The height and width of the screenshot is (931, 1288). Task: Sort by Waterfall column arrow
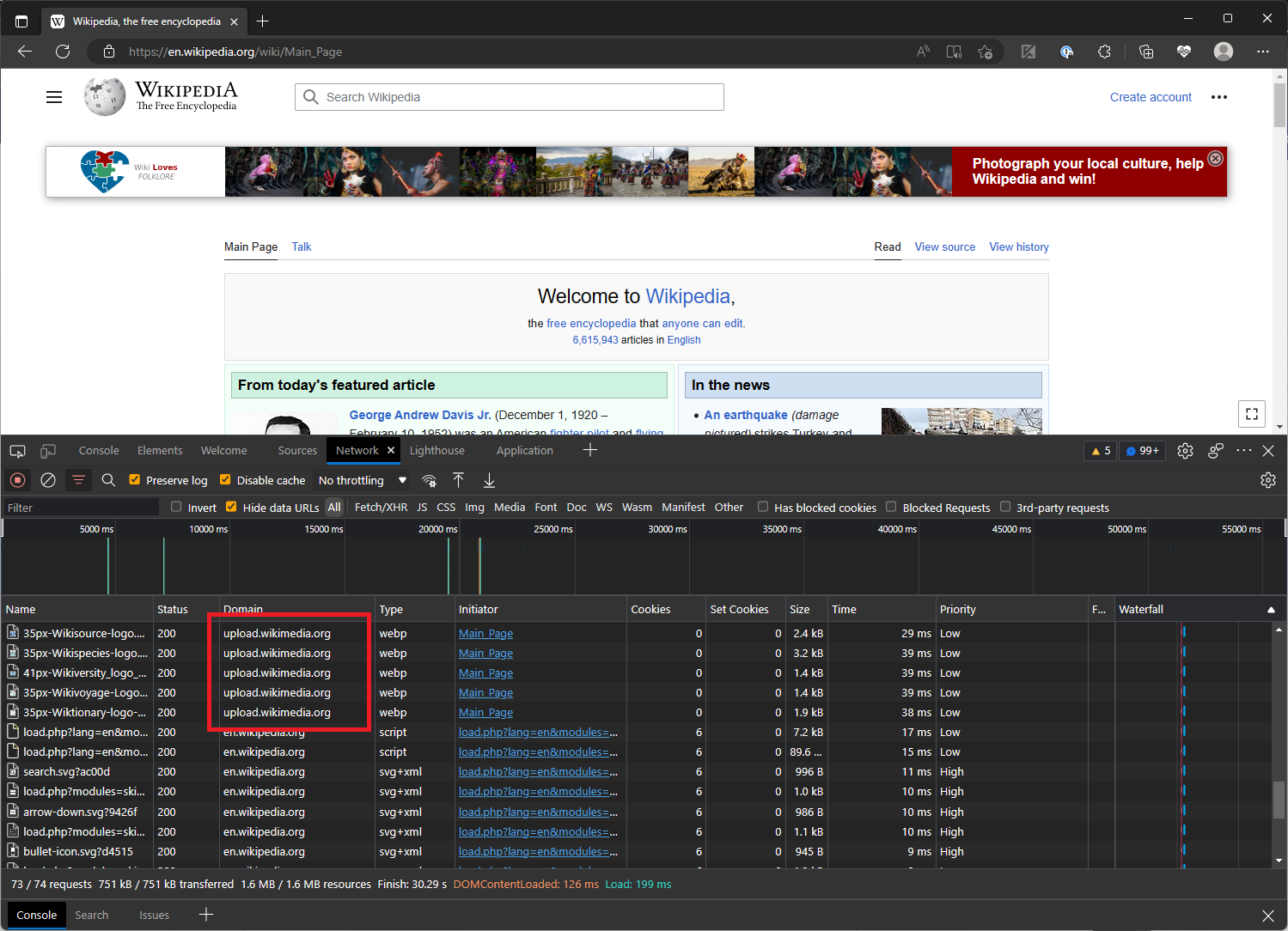pyautogui.click(x=1271, y=609)
